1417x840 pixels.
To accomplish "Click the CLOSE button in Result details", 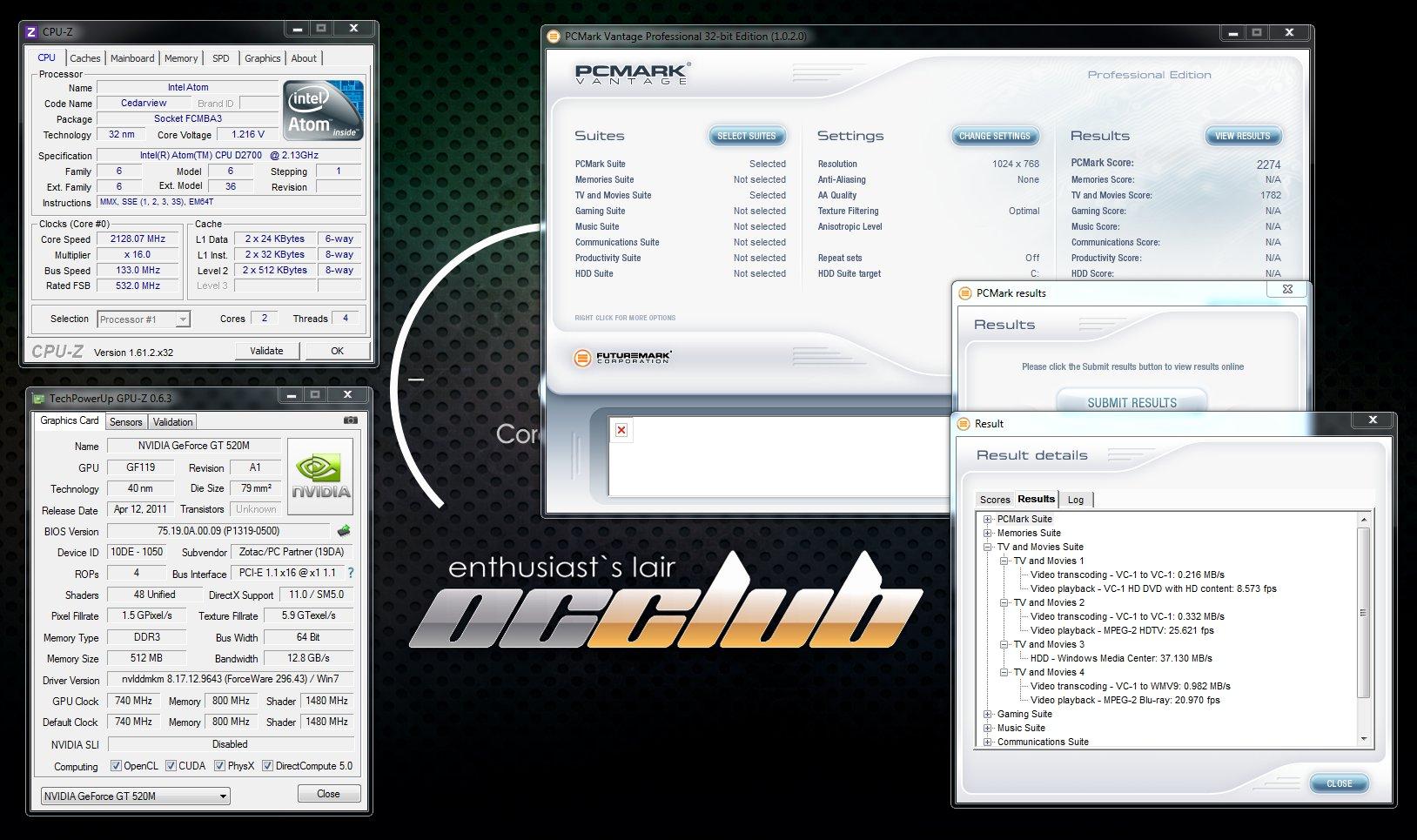I will click(1340, 783).
